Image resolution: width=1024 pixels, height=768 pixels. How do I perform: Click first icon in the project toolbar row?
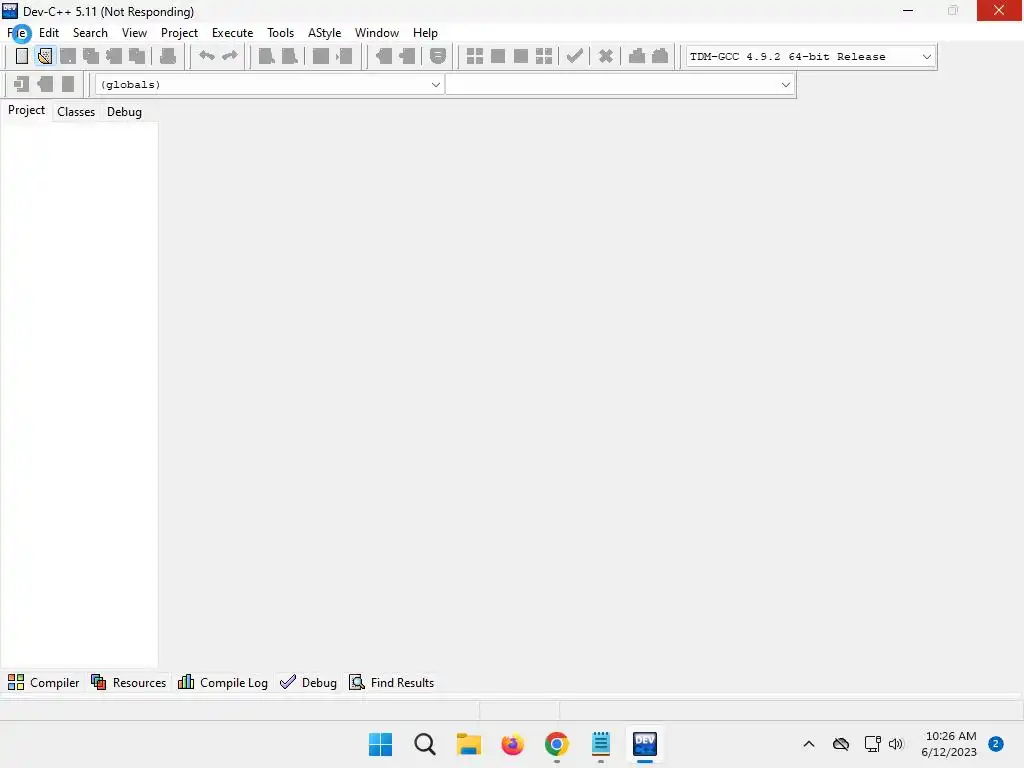point(22,84)
